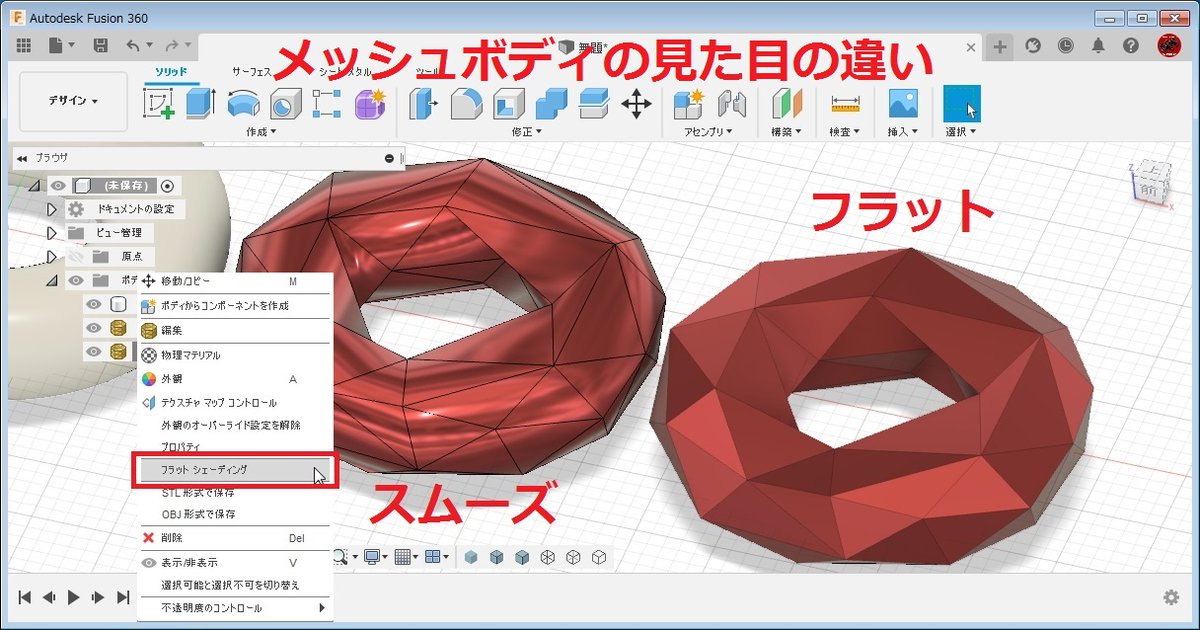1200x630 pixels.
Task: Activate the root component radio button
Action: pos(167,186)
